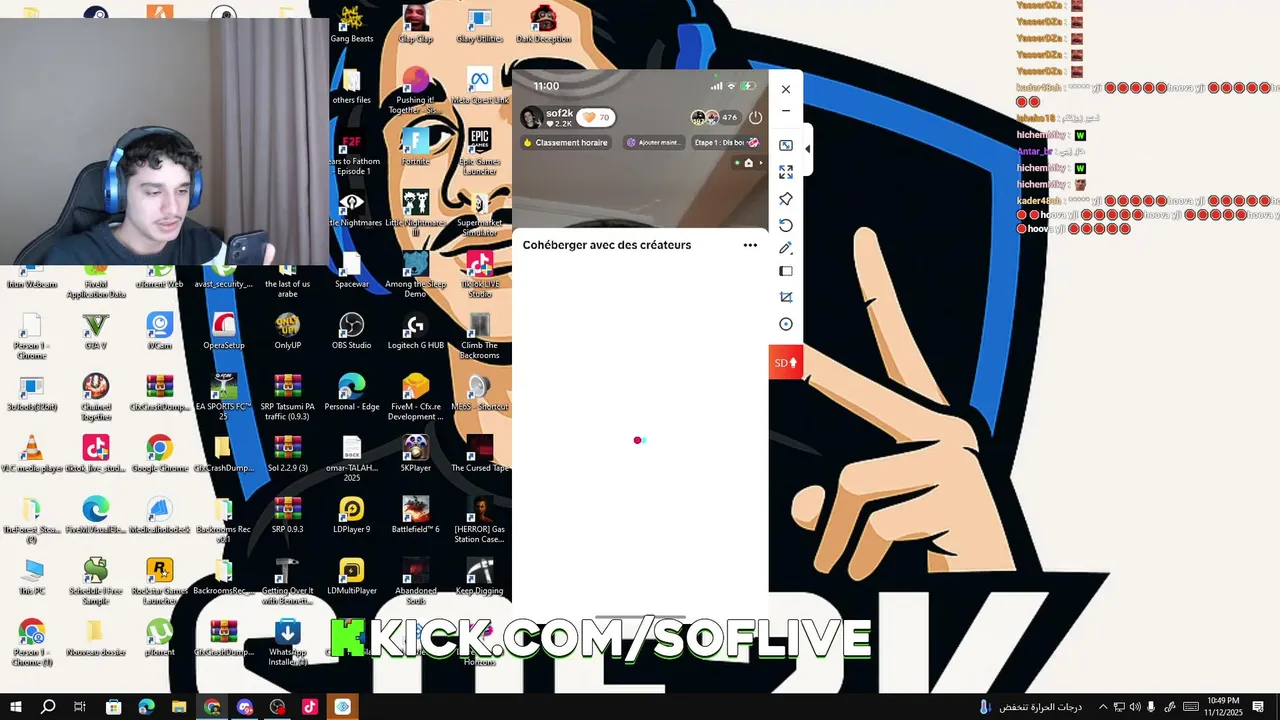Select the OperaSetup desktop icon
Viewport: 1280px width, 720px height.
click(x=224, y=332)
